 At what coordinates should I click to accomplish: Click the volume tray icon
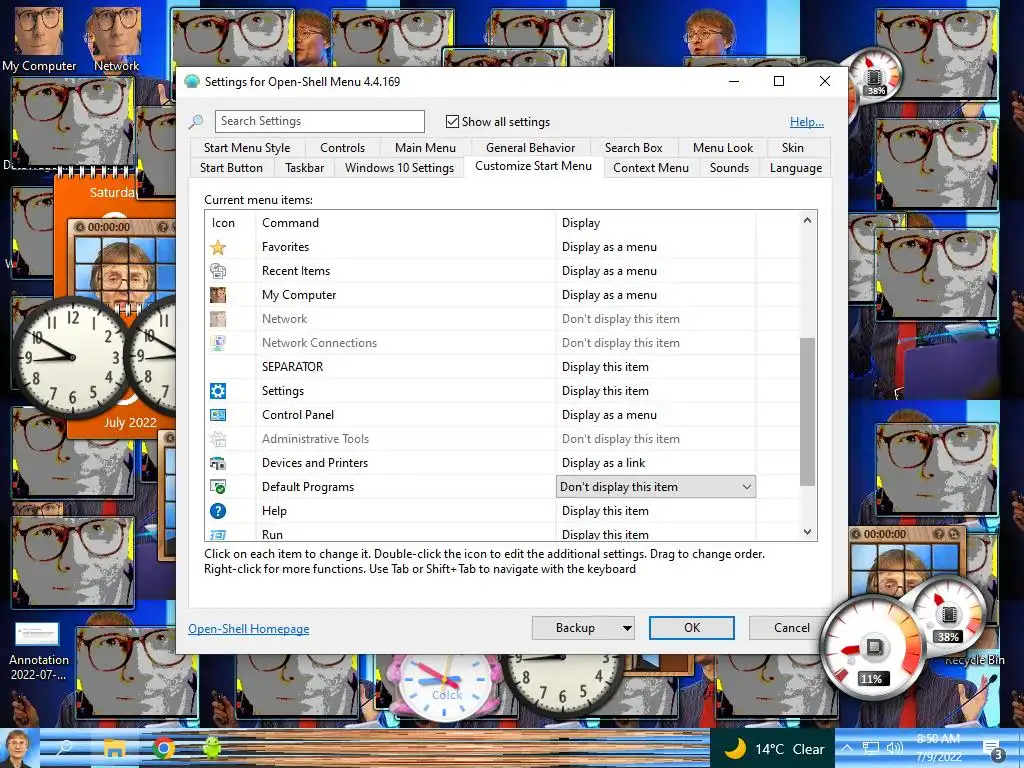pyautogui.click(x=894, y=748)
